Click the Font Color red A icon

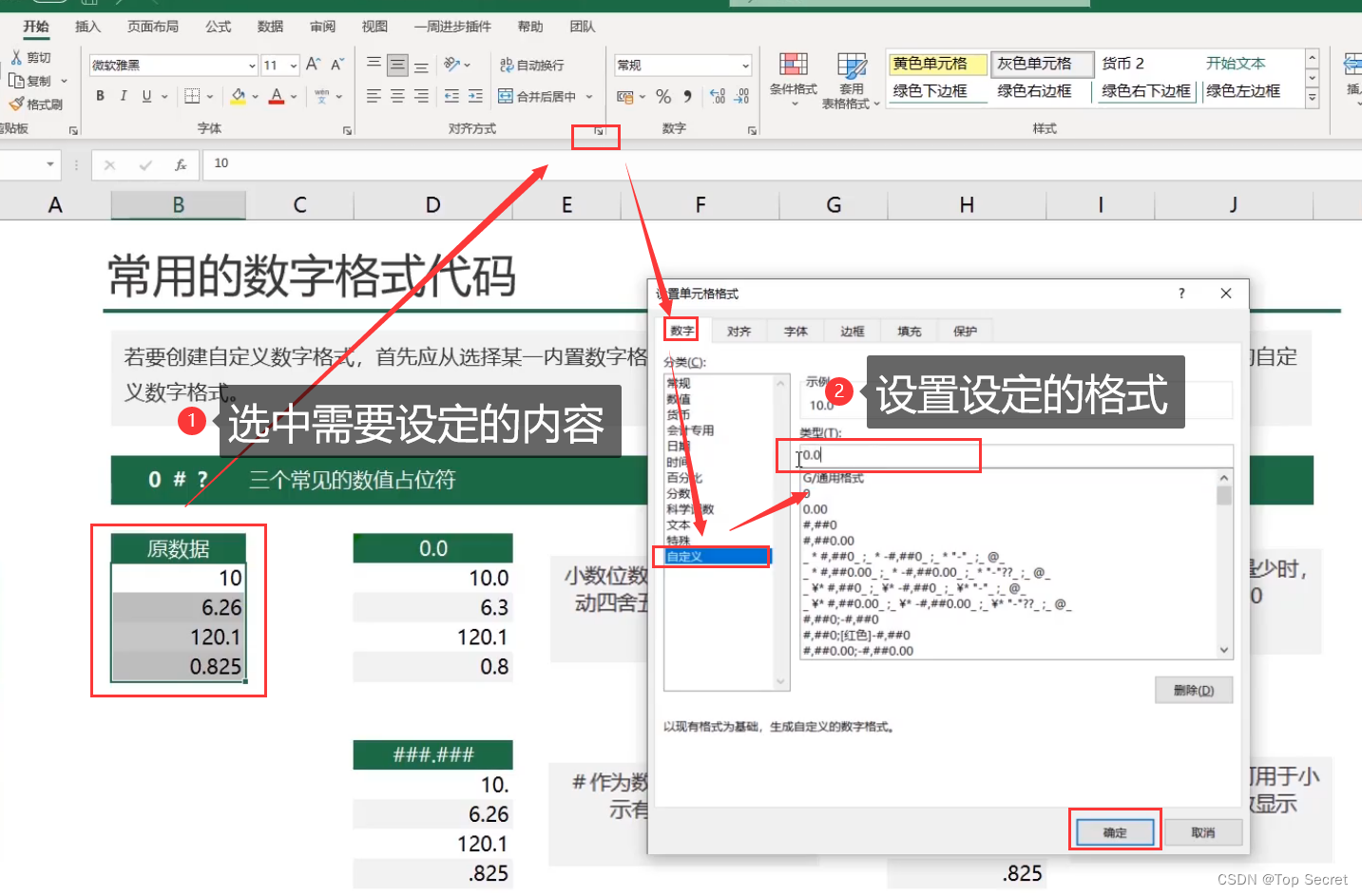pyautogui.click(x=277, y=96)
